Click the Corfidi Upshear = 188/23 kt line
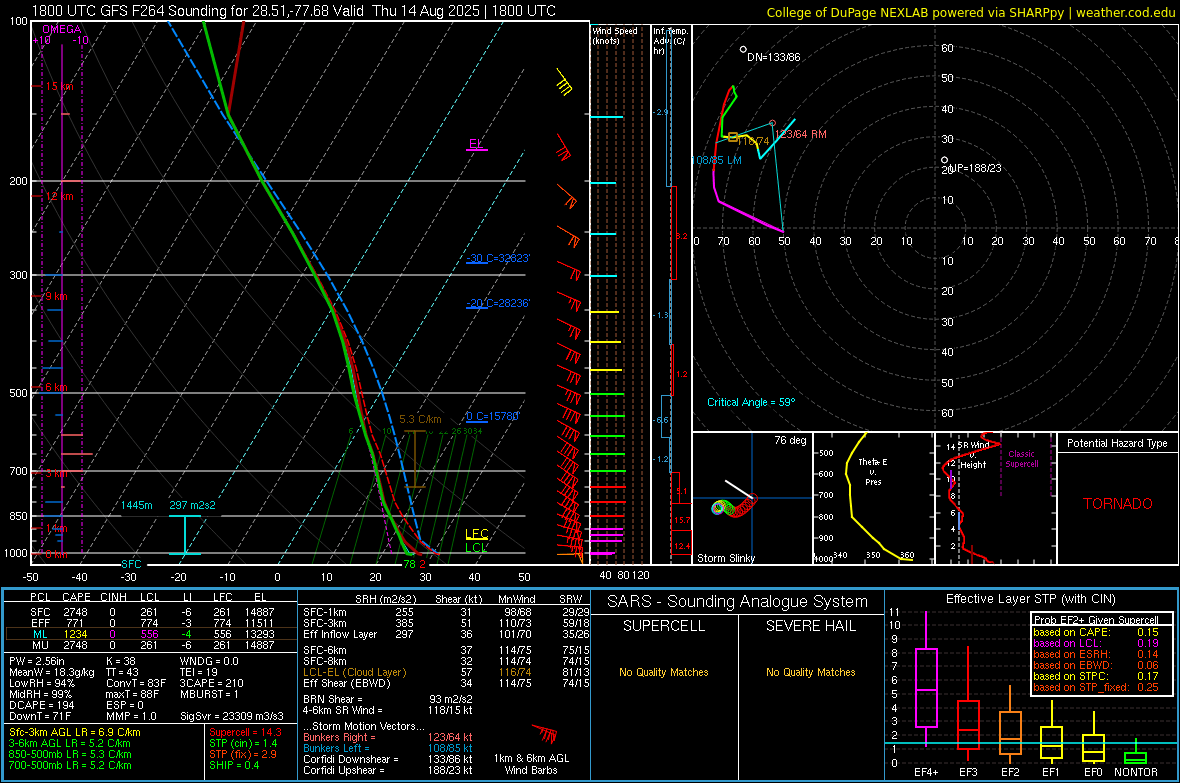1180x783 pixels. click(388, 770)
